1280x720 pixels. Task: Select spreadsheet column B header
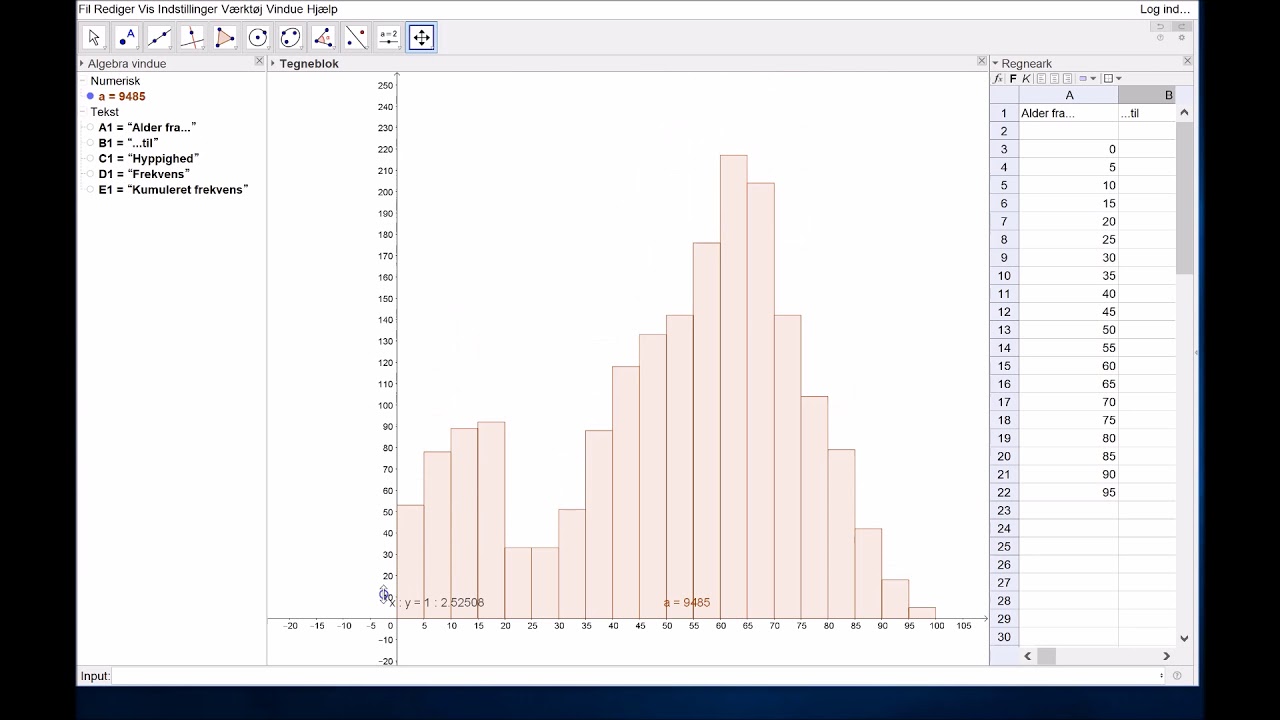(1147, 96)
